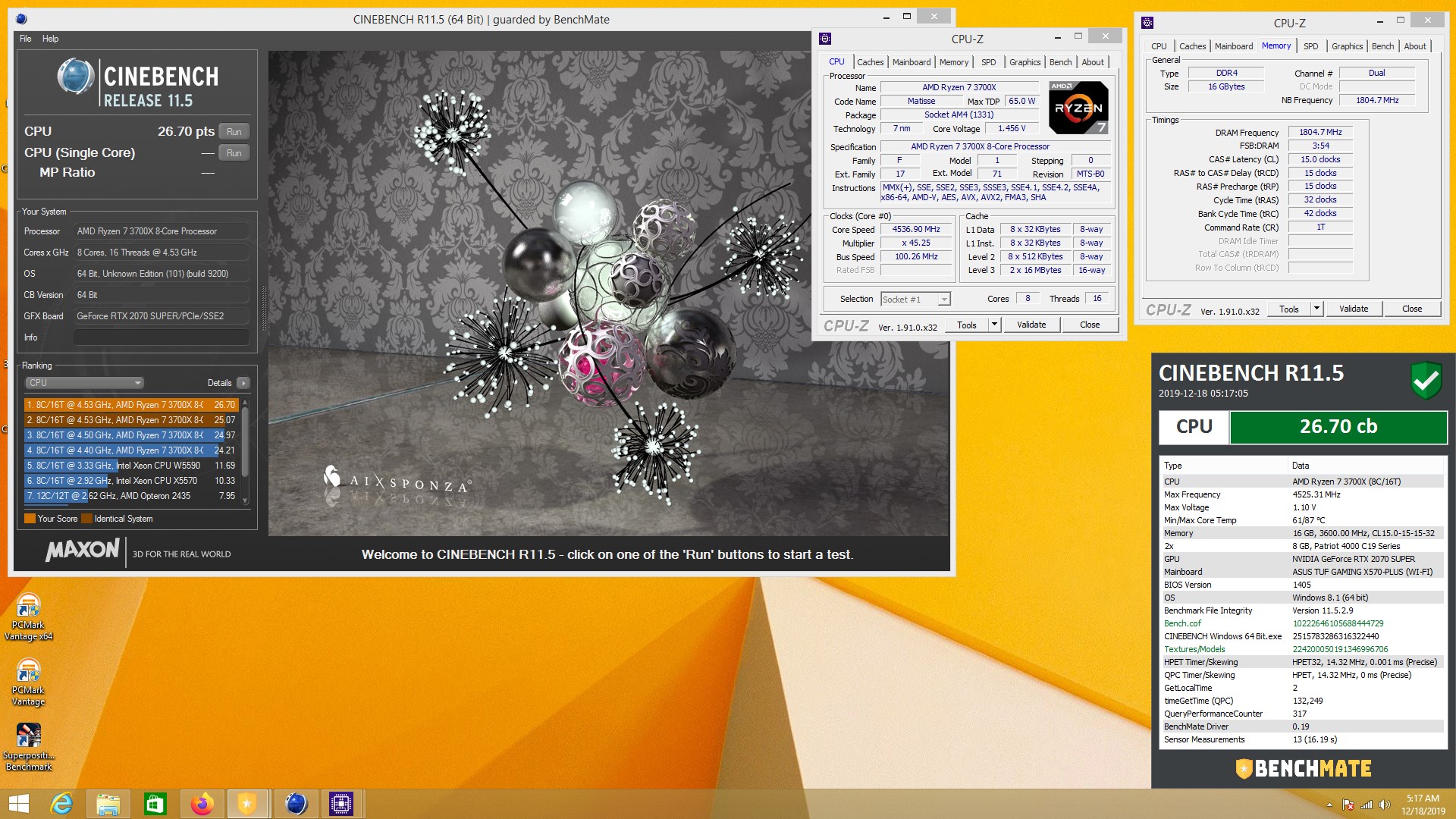1456x819 pixels.
Task: Click DRAM Frequency 1804.7 MHz value
Action: tap(1320, 132)
